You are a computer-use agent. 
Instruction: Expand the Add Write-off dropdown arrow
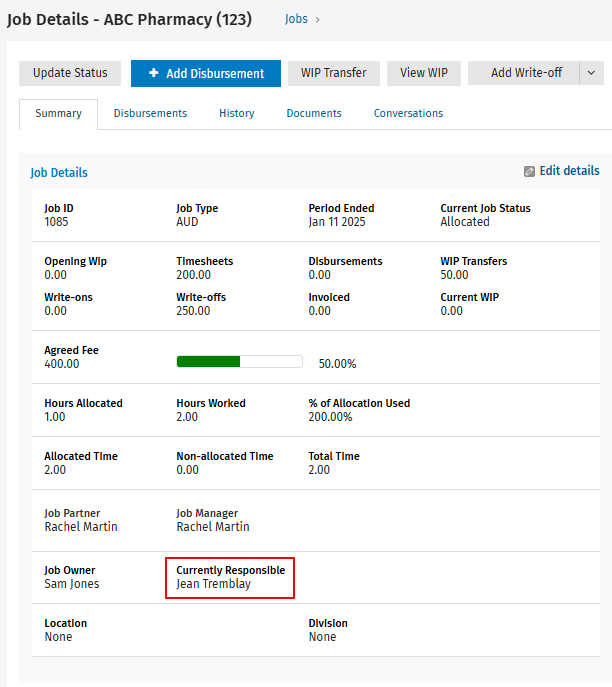click(x=591, y=73)
